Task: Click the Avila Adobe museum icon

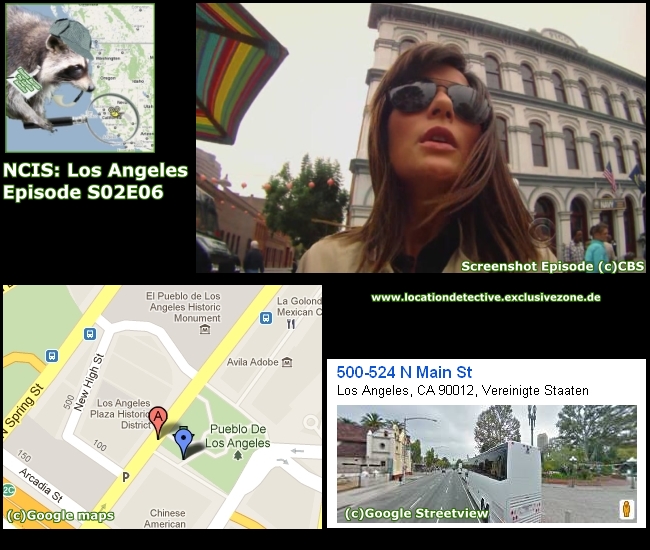Action: click(x=287, y=362)
